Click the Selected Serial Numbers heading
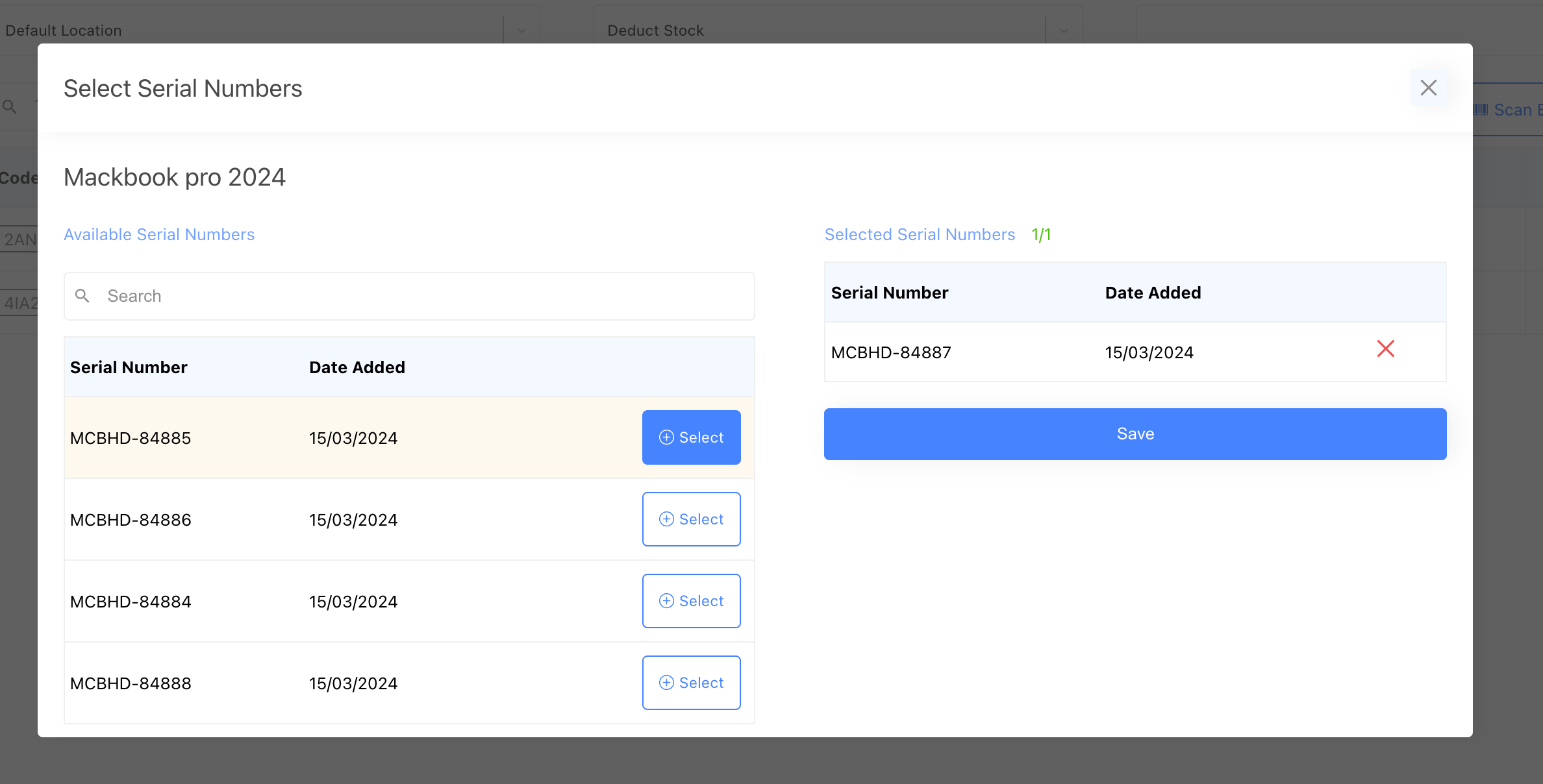Image resolution: width=1543 pixels, height=784 pixels. [x=920, y=234]
